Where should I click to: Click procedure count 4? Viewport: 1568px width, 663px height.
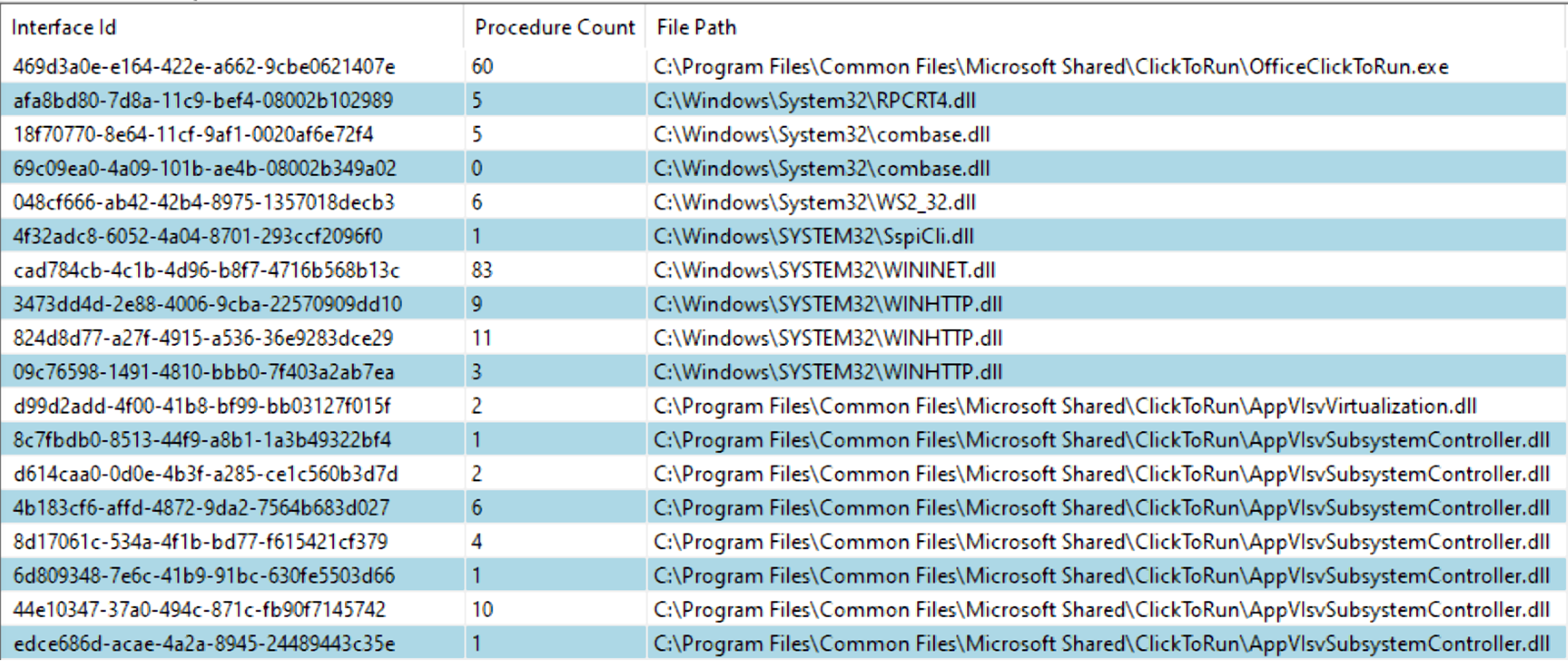pyautogui.click(x=477, y=542)
